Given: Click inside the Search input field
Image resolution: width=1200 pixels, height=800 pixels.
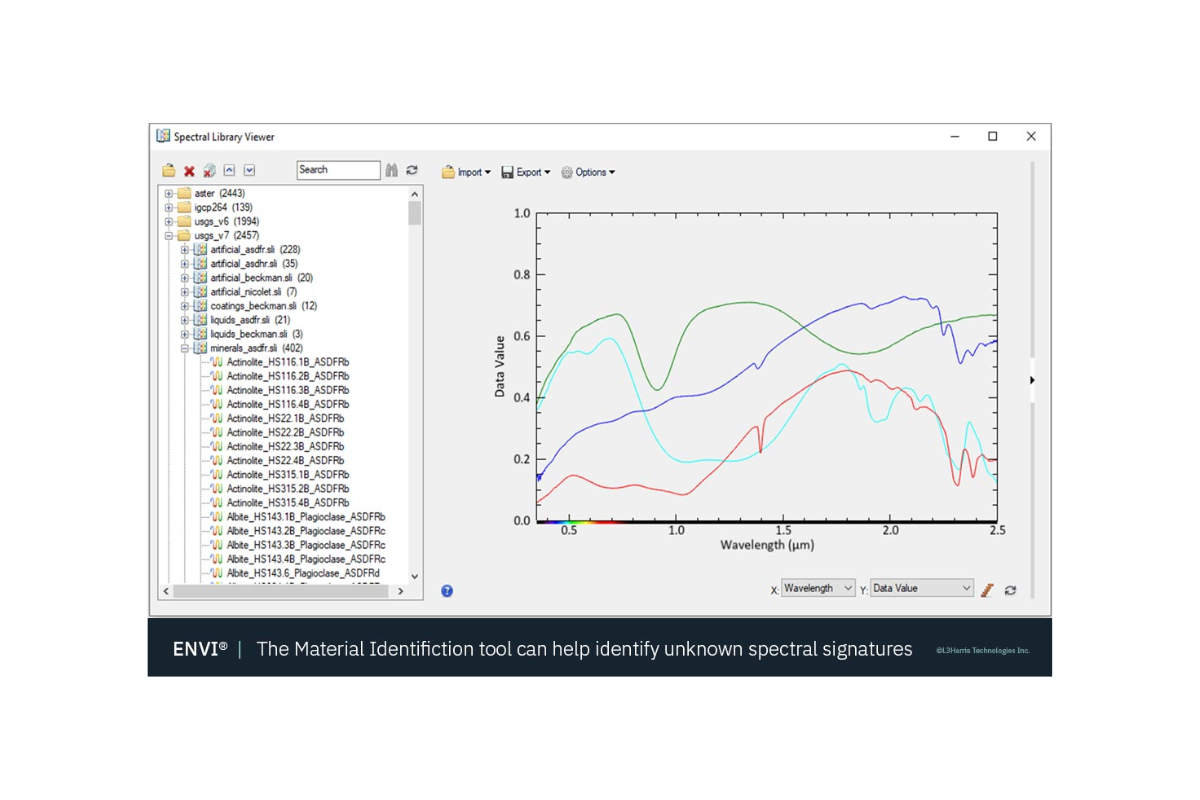Looking at the screenshot, I should pos(338,170).
